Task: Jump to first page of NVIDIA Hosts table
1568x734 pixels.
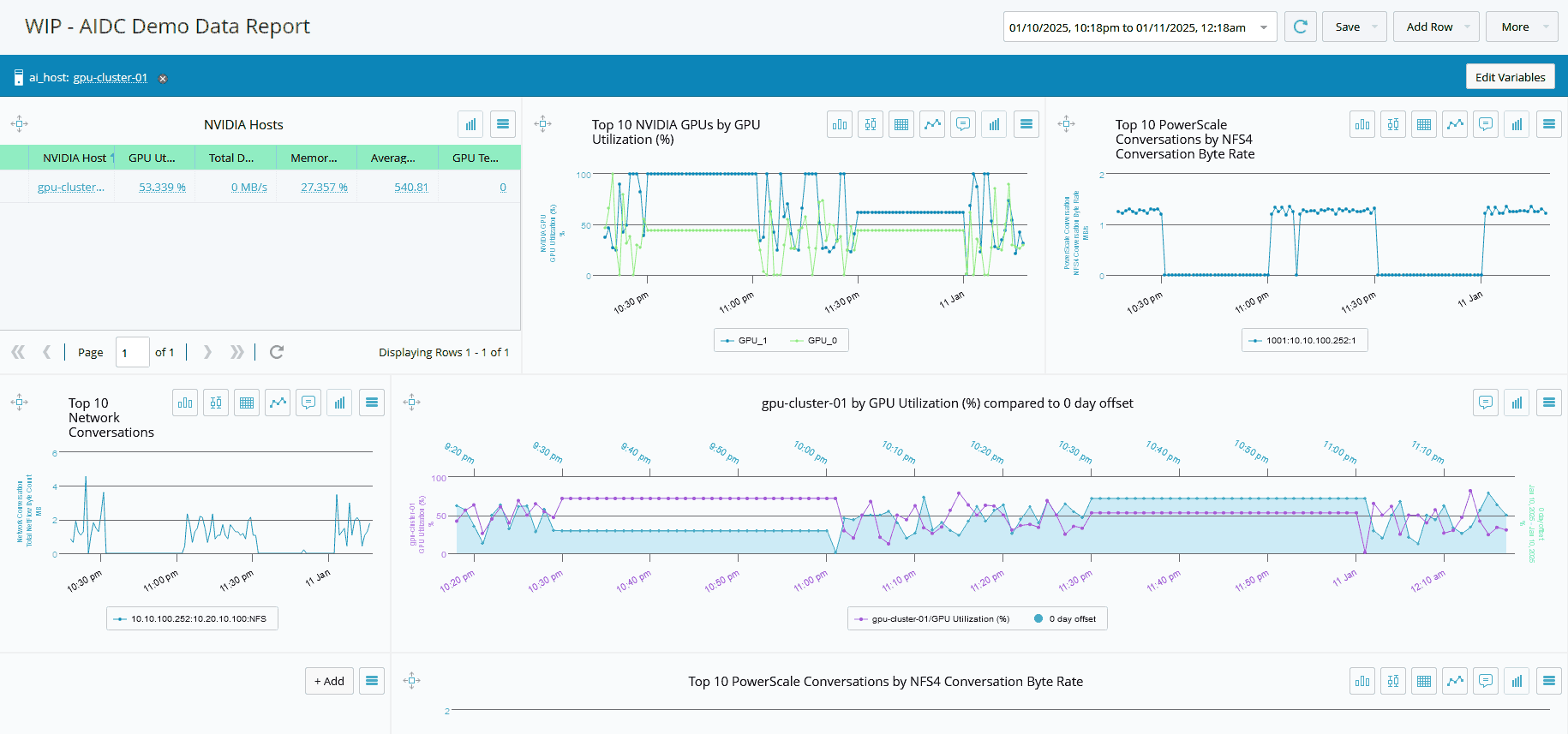Action: [x=18, y=352]
